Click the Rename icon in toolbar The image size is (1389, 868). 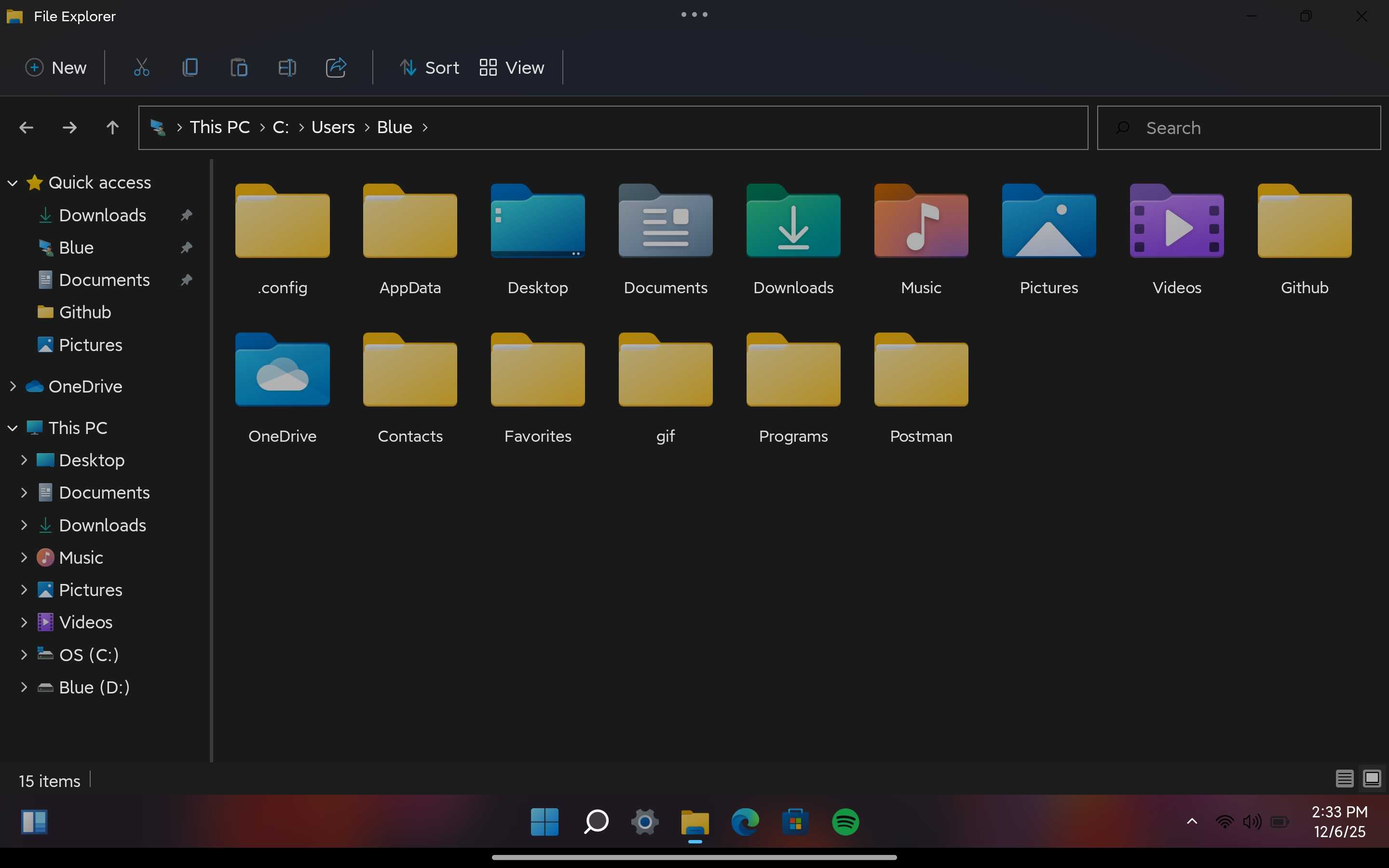[287, 68]
